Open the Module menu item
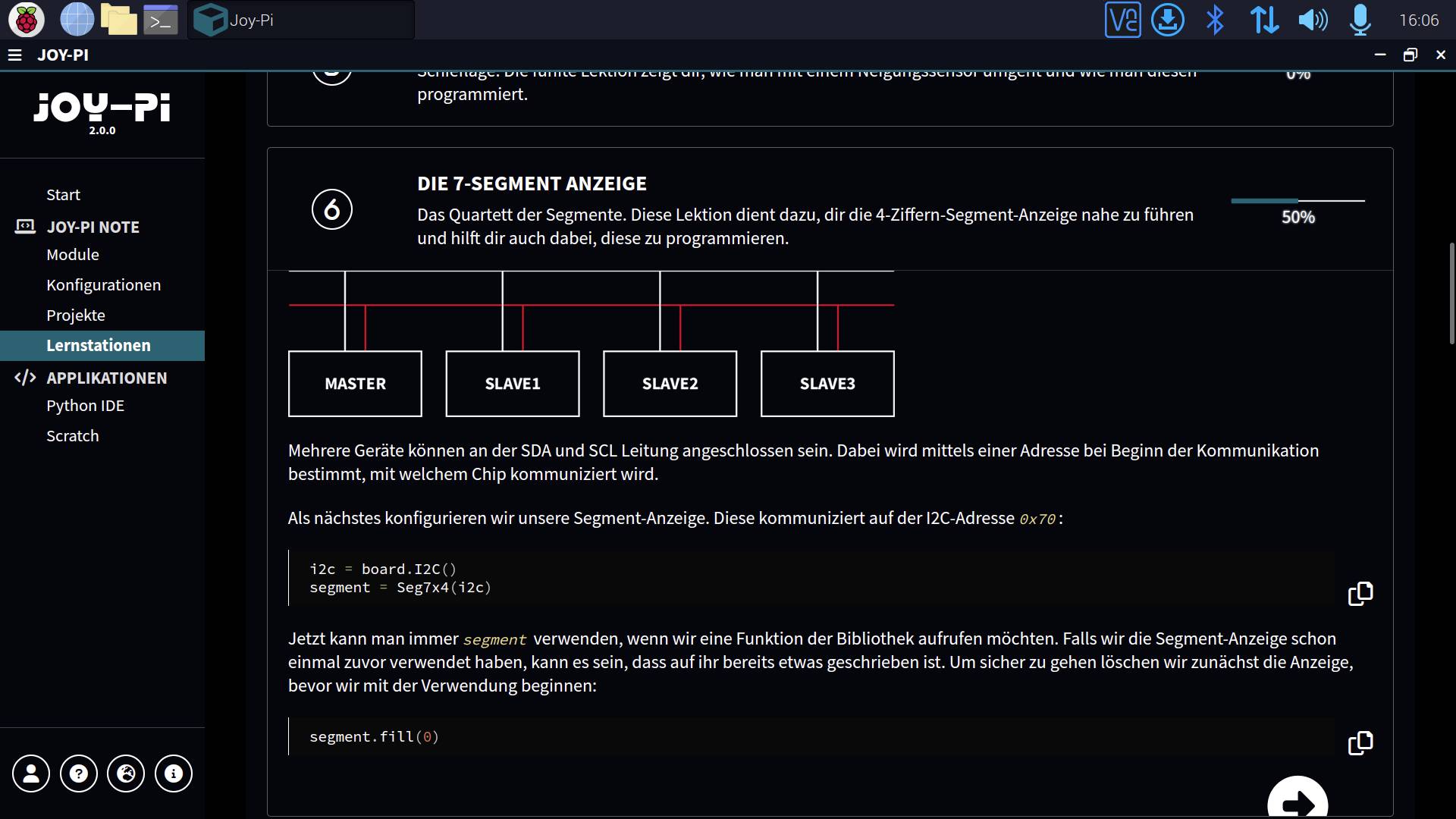This screenshot has height=819, width=1456. click(73, 255)
